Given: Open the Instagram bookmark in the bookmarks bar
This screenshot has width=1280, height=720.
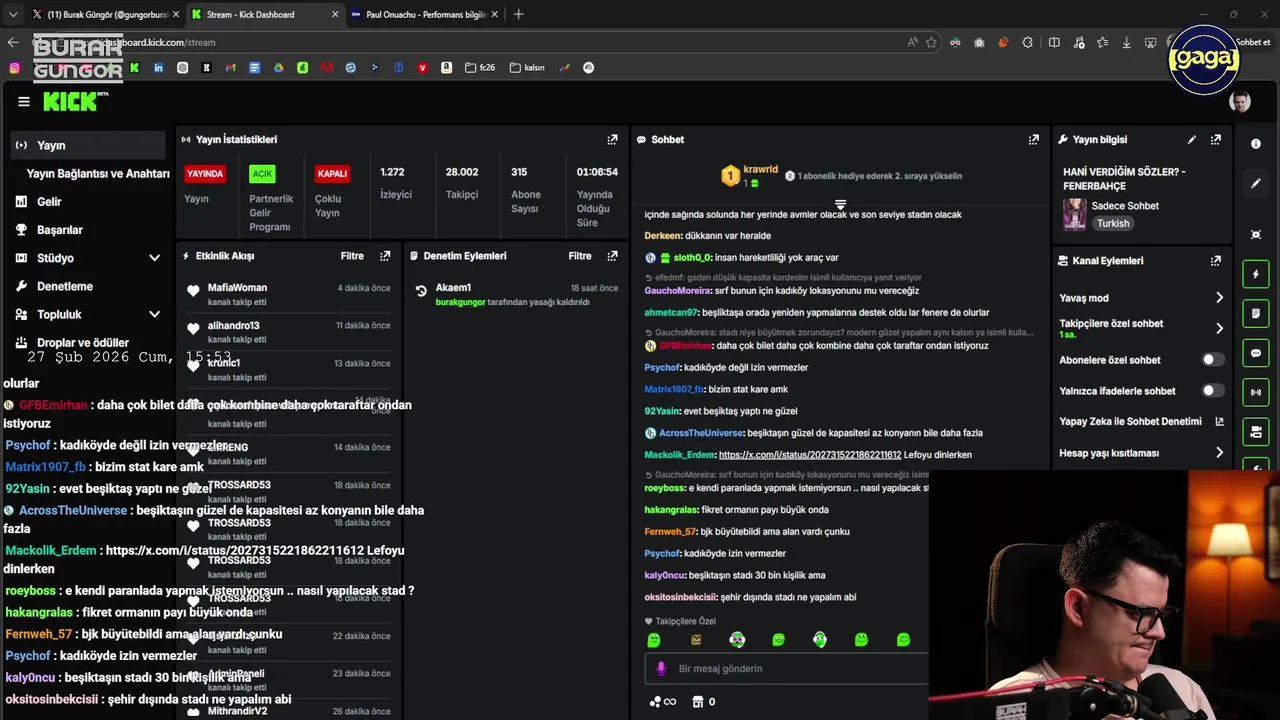Looking at the screenshot, I should [14, 68].
